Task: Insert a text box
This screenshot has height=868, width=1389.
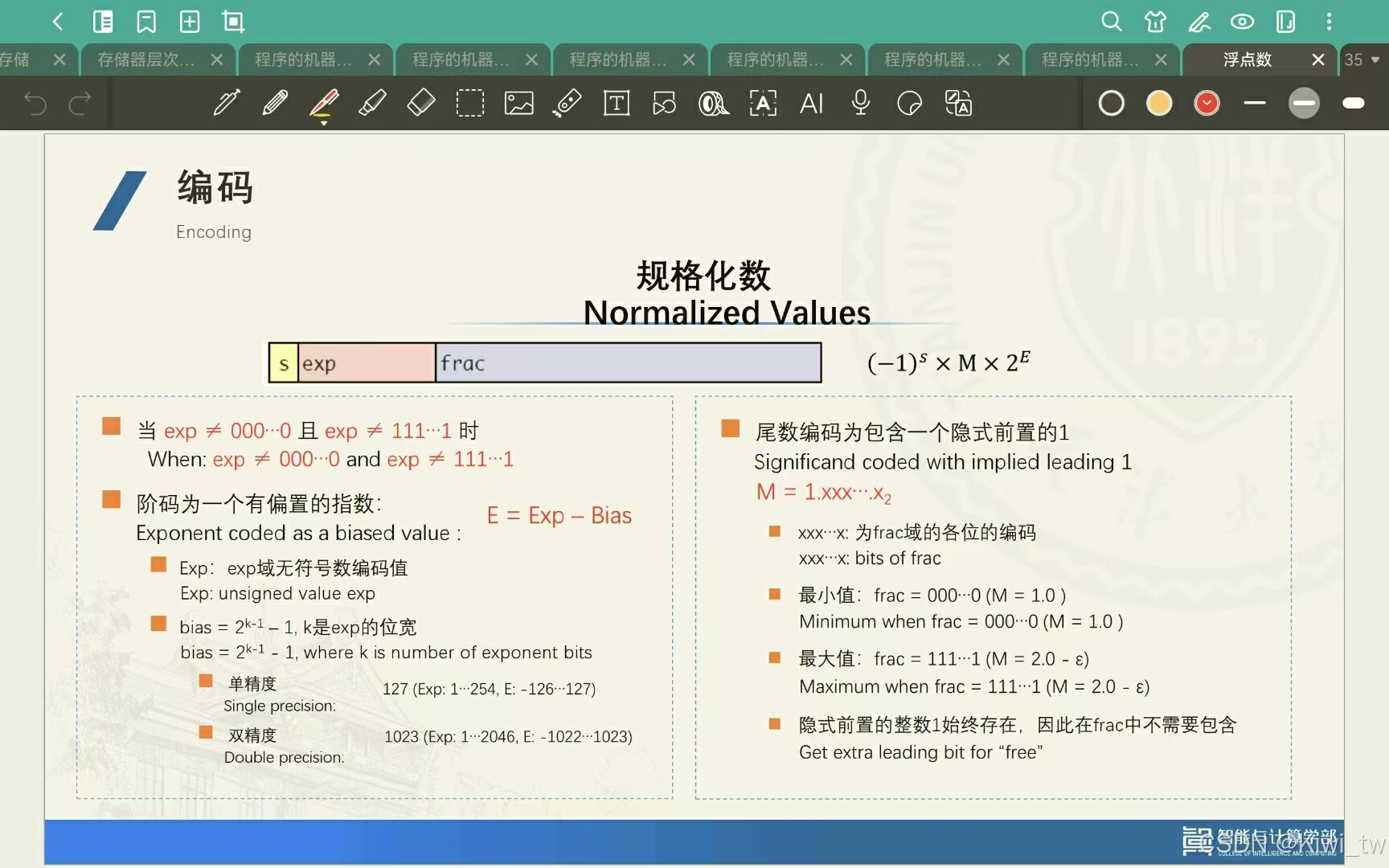Action: (x=616, y=103)
